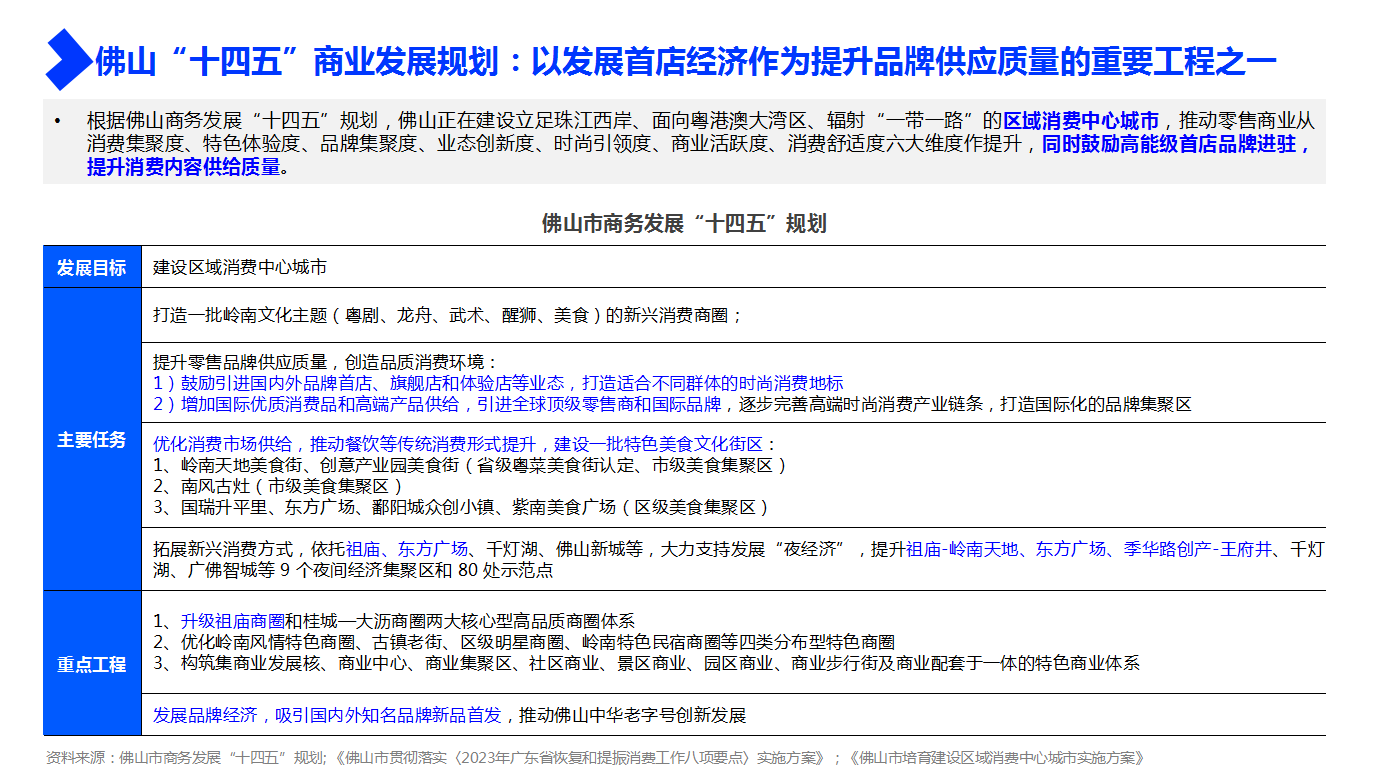1375x768 pixels.
Task: Click the line starting 拓展新兴消费方式
Action: point(738,549)
